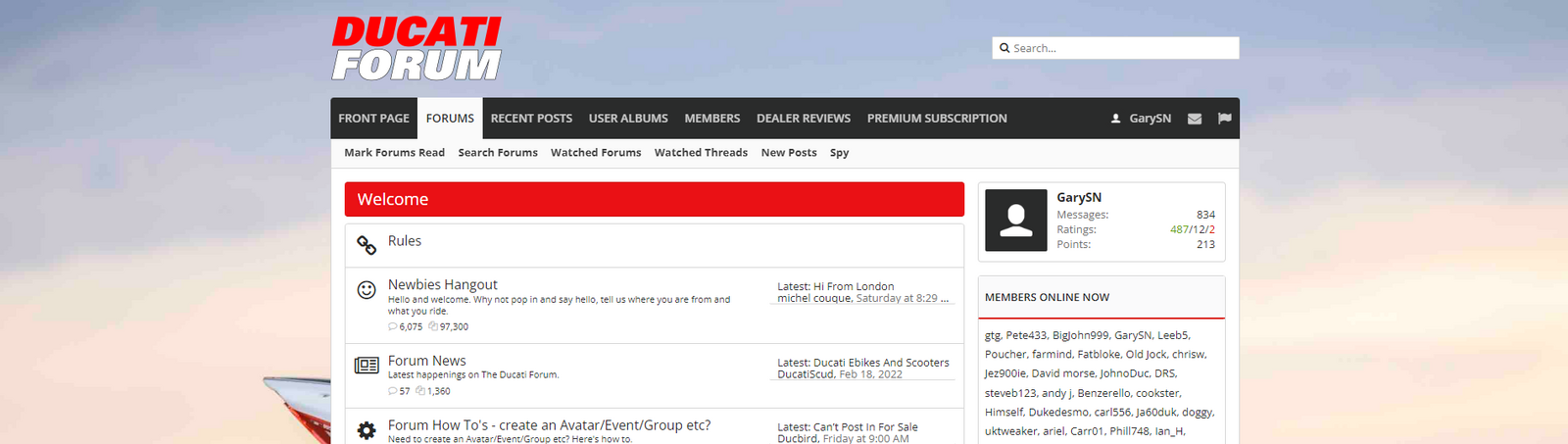Open the Recent Posts tab
The height and width of the screenshot is (444, 1568).
coord(531,119)
